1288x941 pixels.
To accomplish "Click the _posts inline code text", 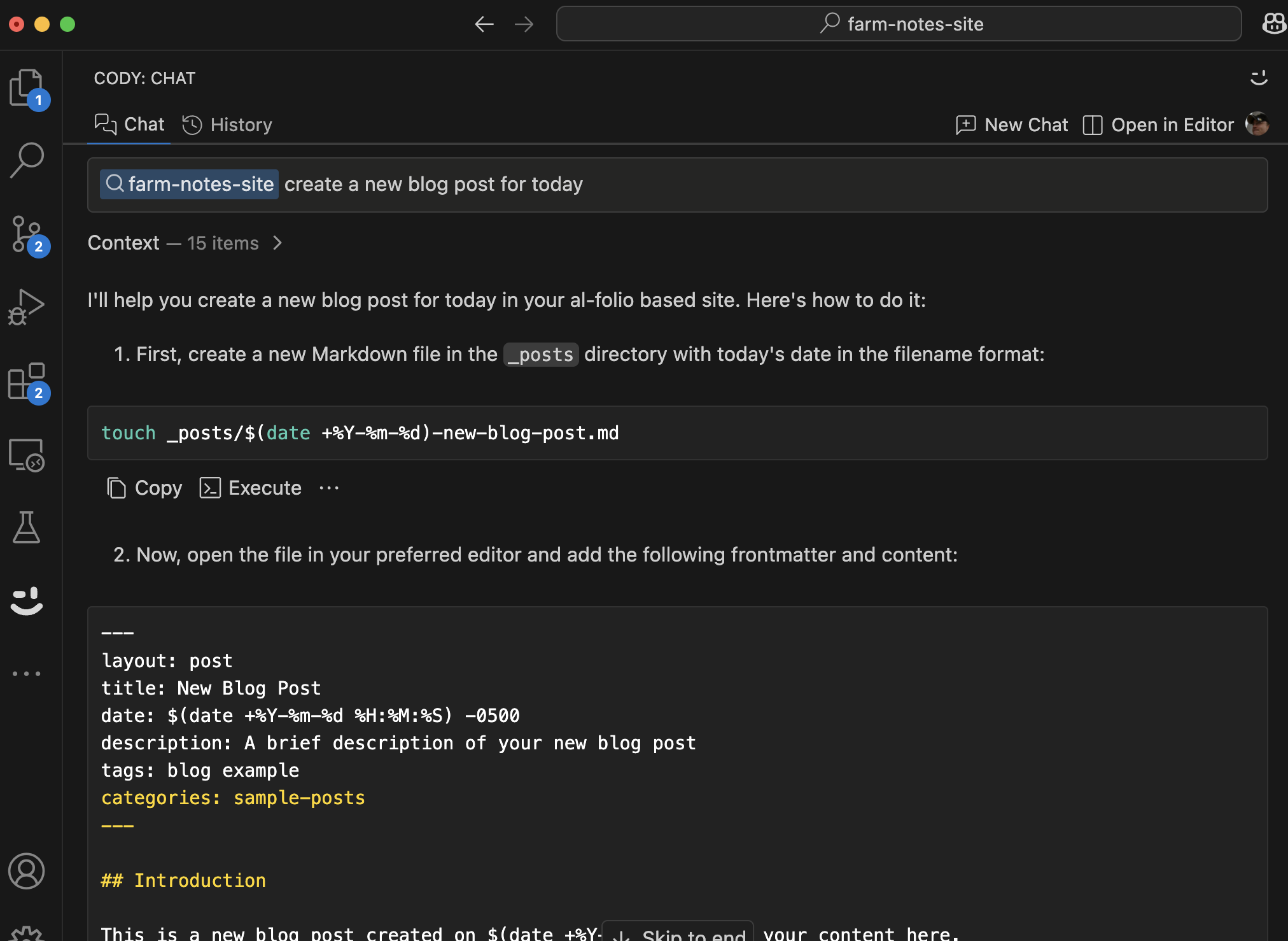I will (541, 355).
